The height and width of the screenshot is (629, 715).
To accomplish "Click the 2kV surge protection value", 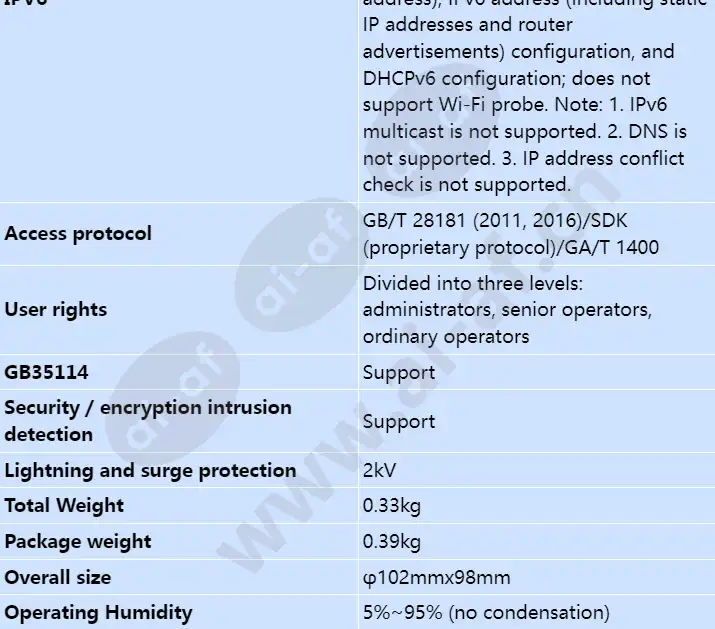I will (379, 470).
